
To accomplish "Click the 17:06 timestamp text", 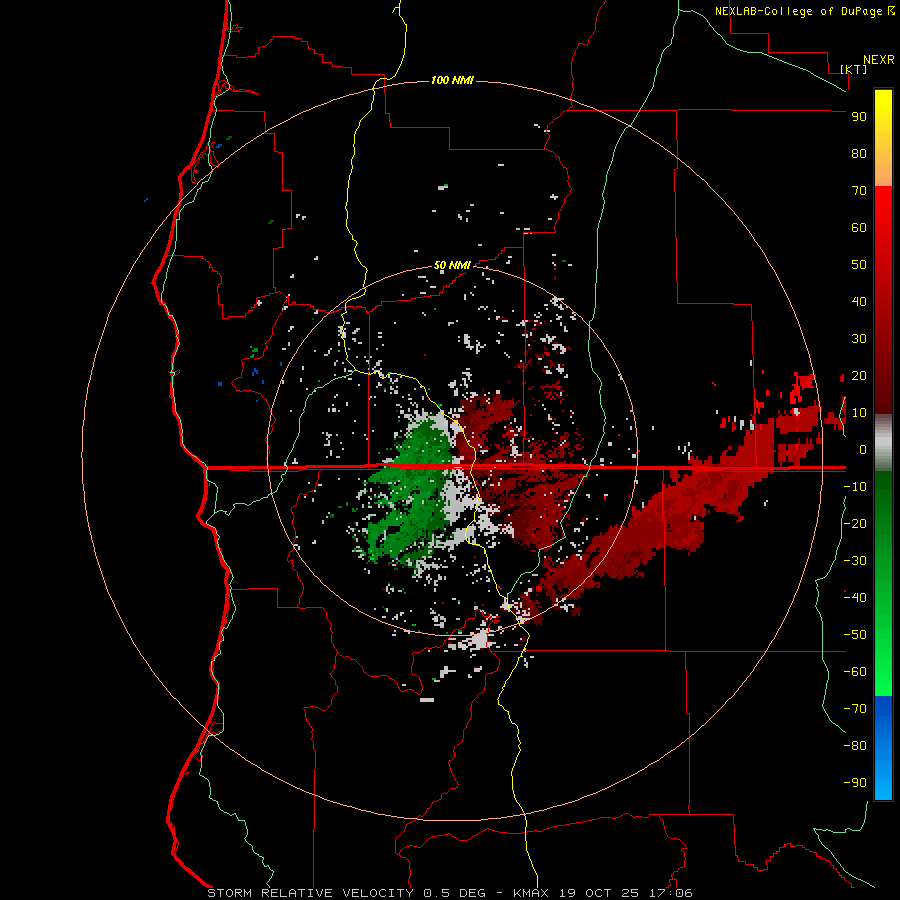I will [672, 893].
